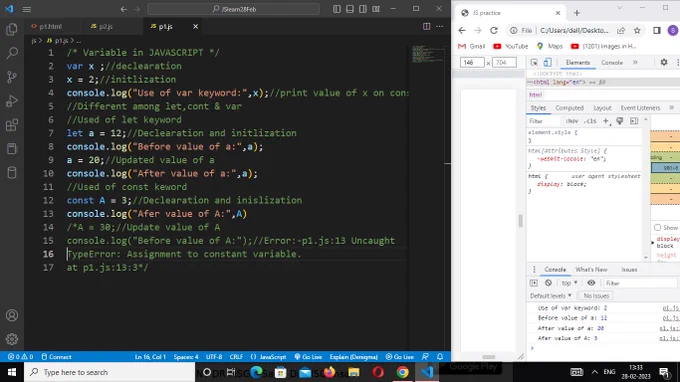Open the Source Control view

[12, 77]
